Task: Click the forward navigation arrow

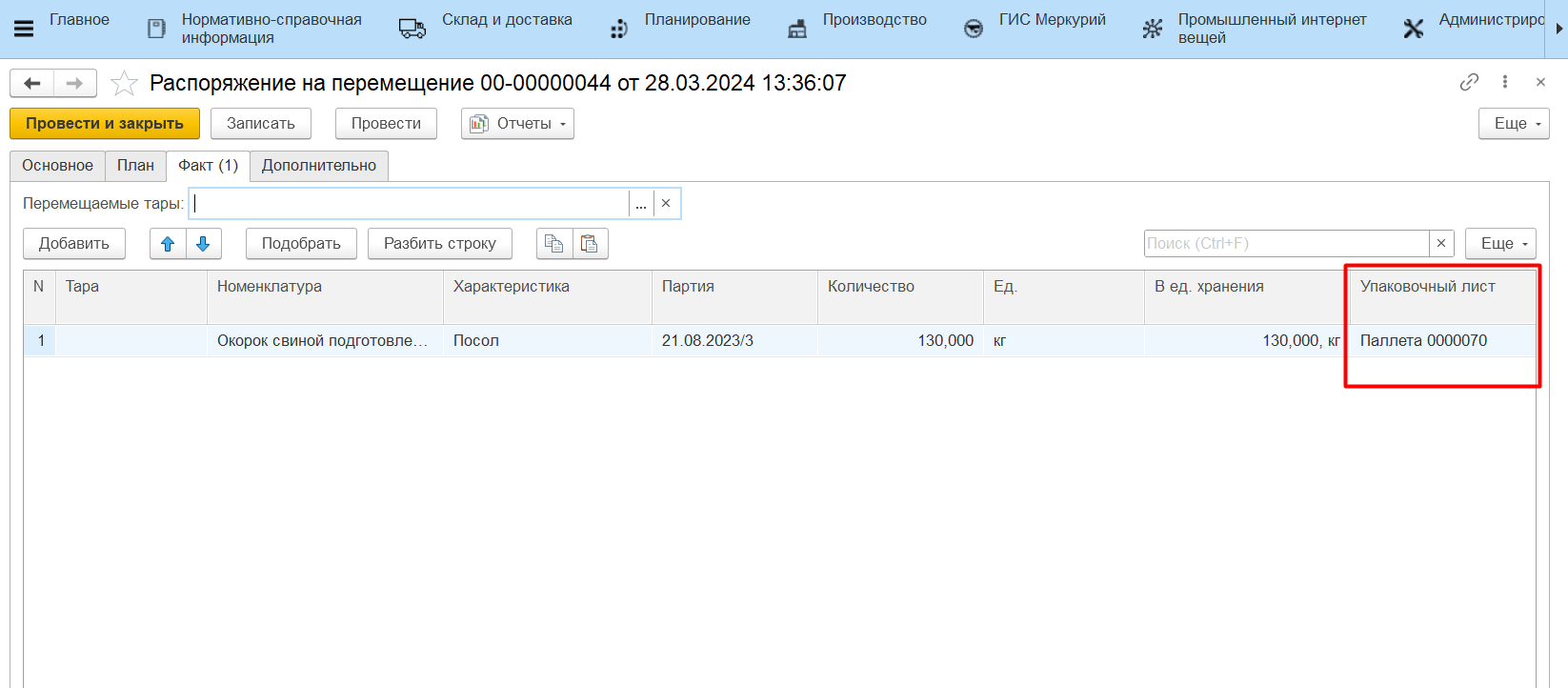Action: click(x=74, y=84)
